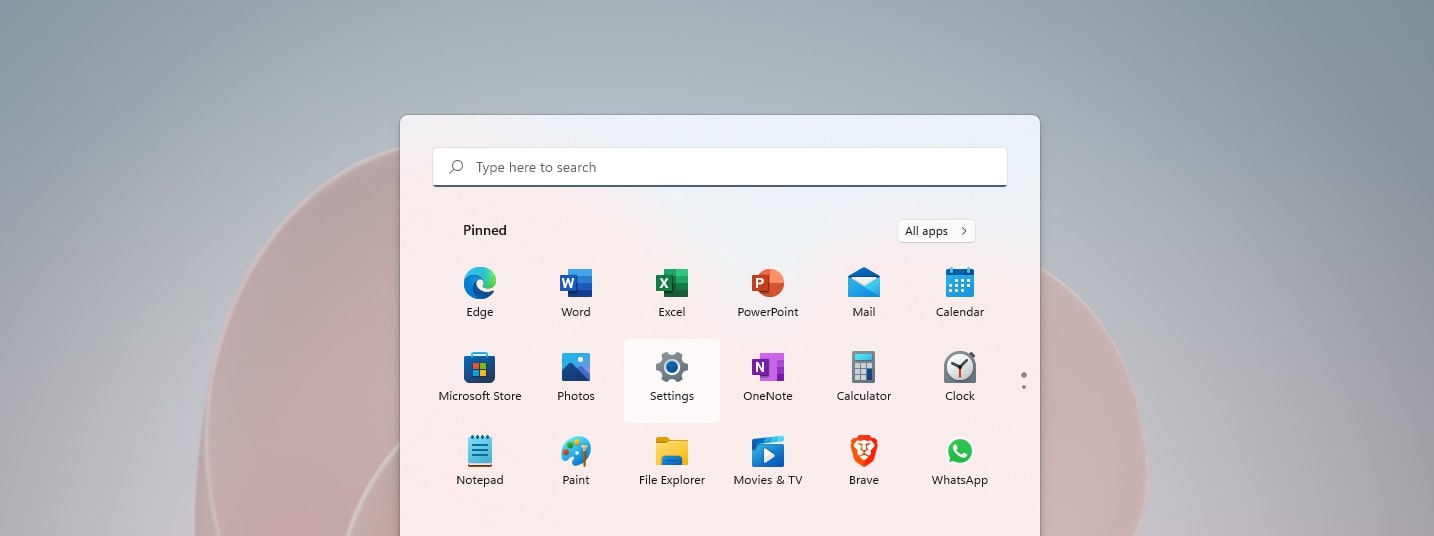Viewport: 1434px width, 536px height.
Task: Open the Brave browser
Action: point(864,452)
